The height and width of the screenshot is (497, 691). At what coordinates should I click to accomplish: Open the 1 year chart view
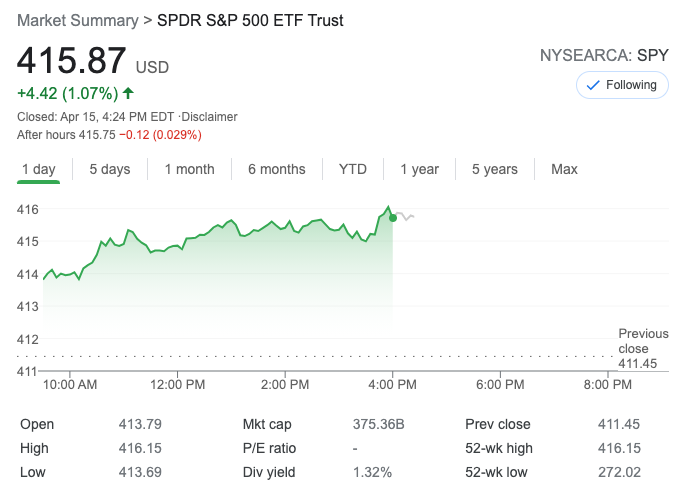pyautogui.click(x=419, y=169)
